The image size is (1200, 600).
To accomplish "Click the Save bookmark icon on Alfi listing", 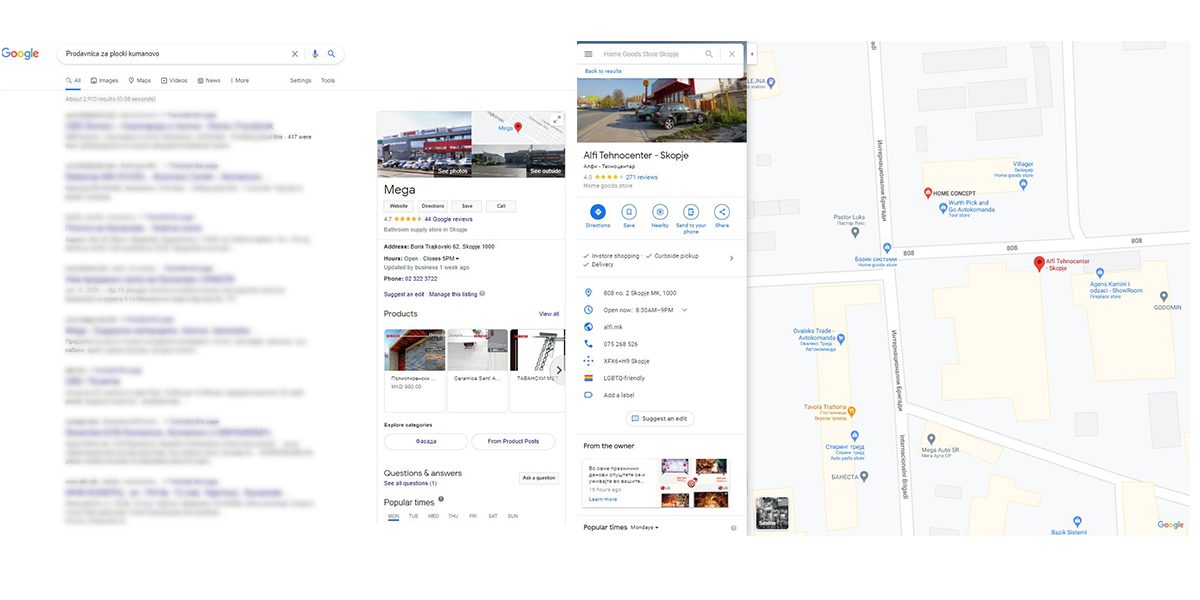I will pyautogui.click(x=628, y=212).
